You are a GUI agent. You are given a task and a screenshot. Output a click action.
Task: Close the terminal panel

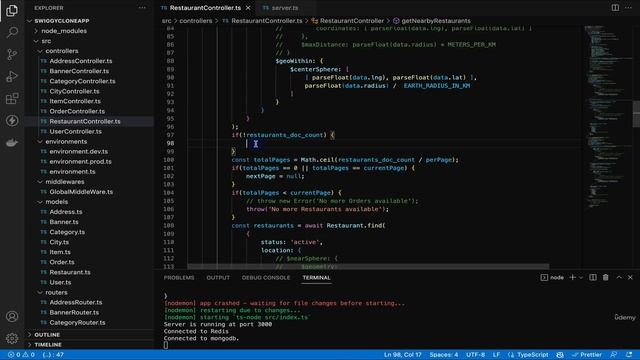[x=630, y=278]
